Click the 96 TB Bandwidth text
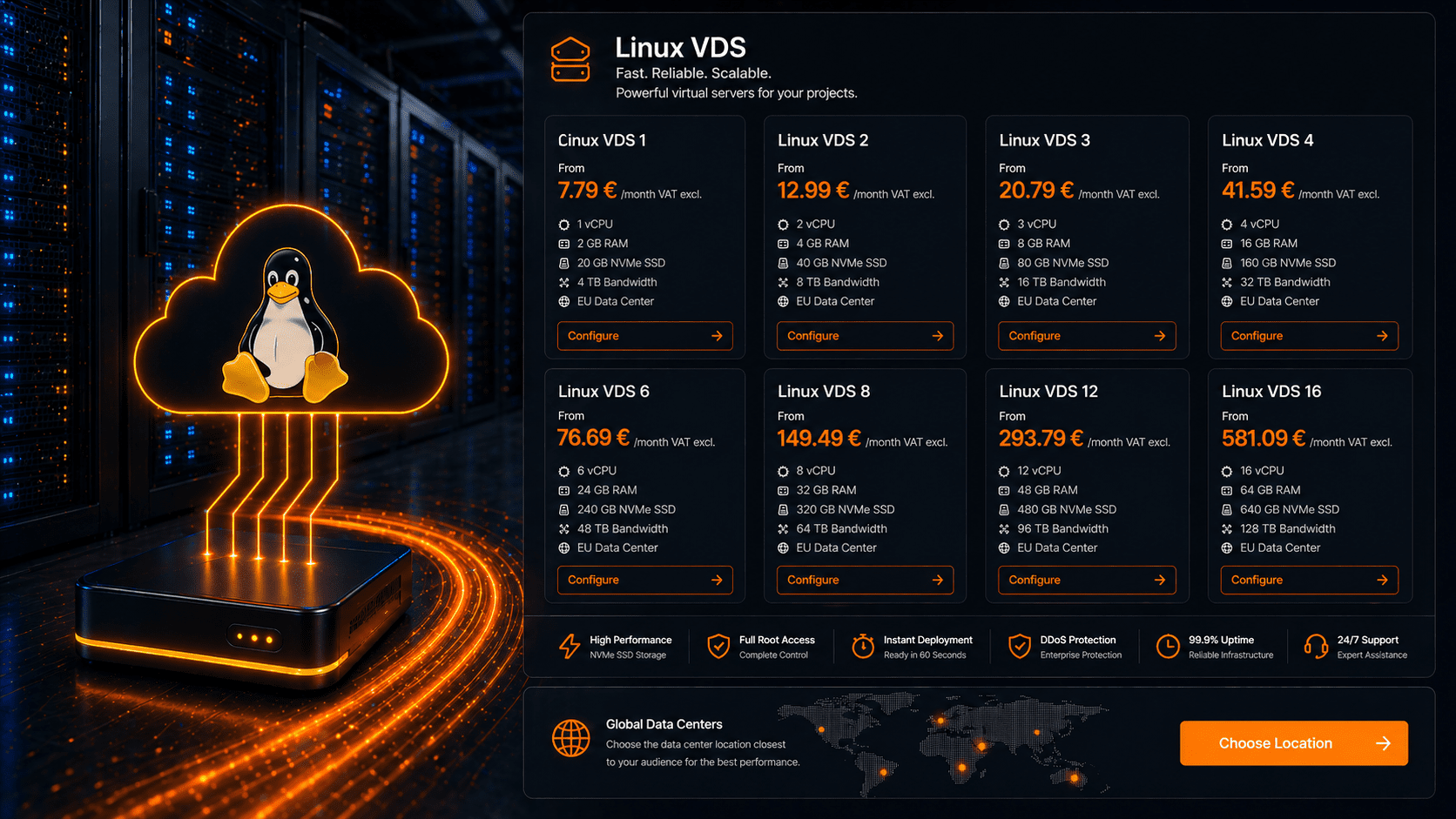The image size is (1456, 819). tap(1062, 528)
